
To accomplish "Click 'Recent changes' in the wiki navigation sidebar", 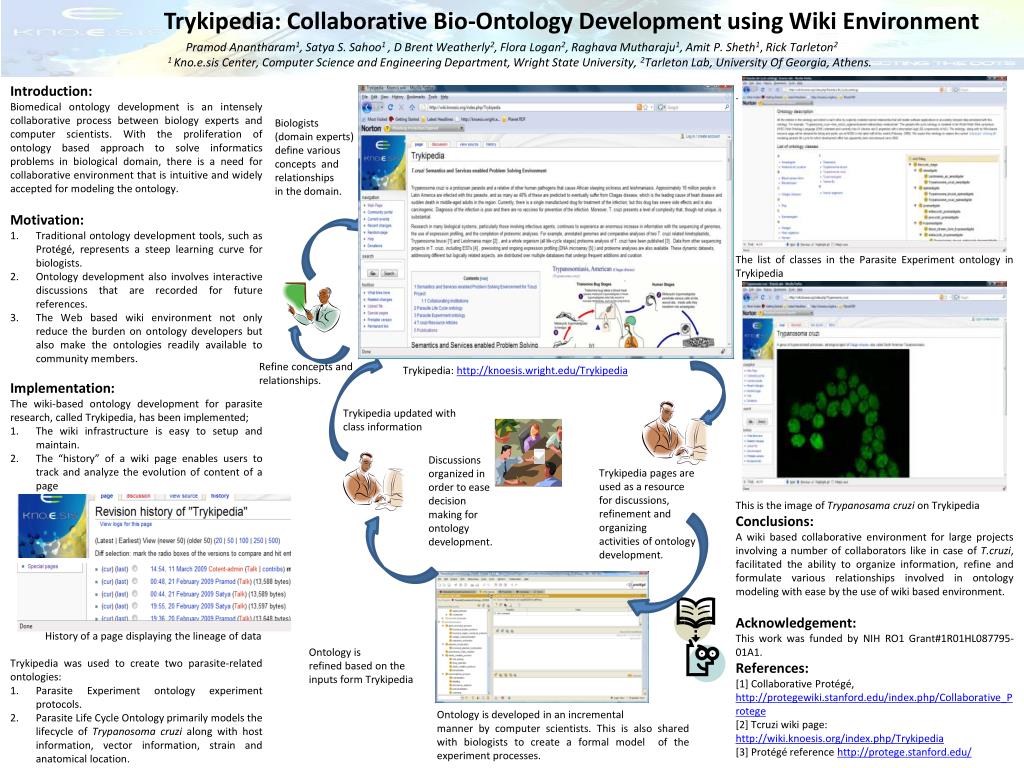I will coord(379,225).
